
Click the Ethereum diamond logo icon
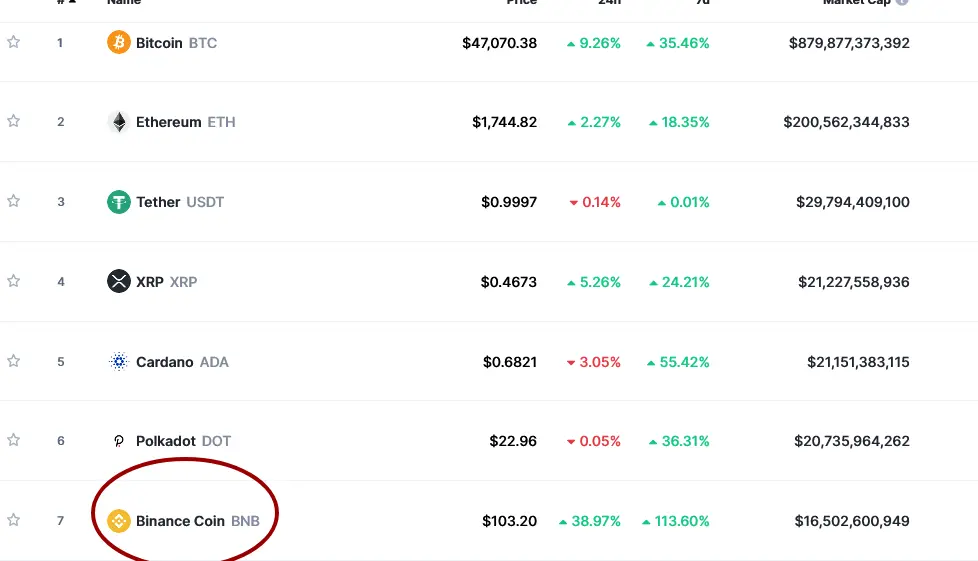click(119, 122)
